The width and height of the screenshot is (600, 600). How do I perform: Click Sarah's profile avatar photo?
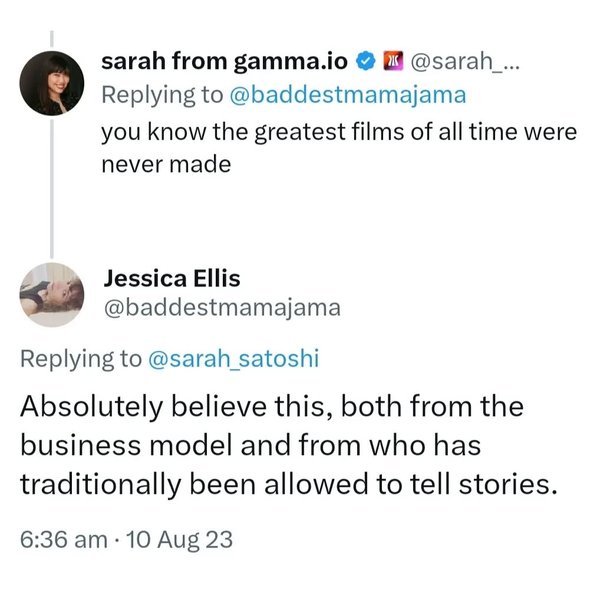point(52,84)
